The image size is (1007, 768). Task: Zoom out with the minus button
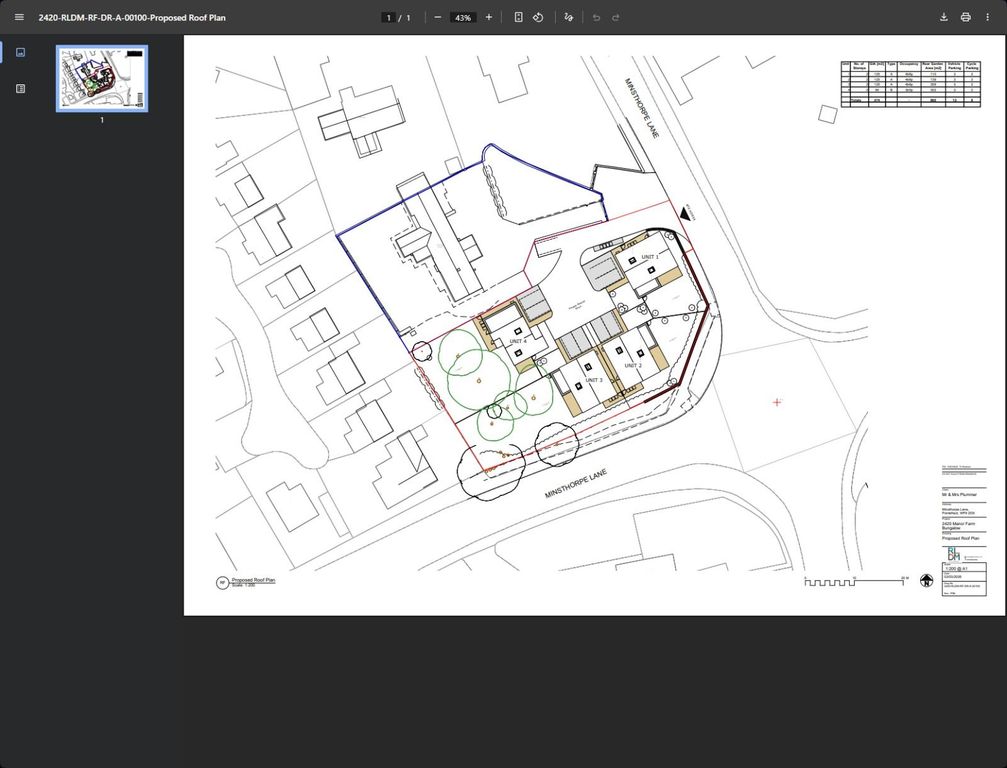click(438, 17)
